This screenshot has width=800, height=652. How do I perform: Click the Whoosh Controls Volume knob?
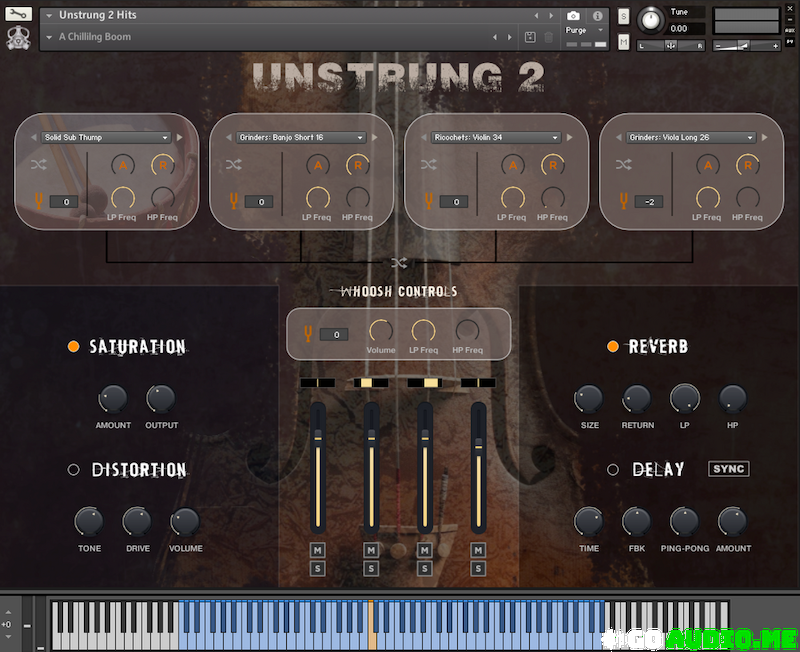pos(381,331)
